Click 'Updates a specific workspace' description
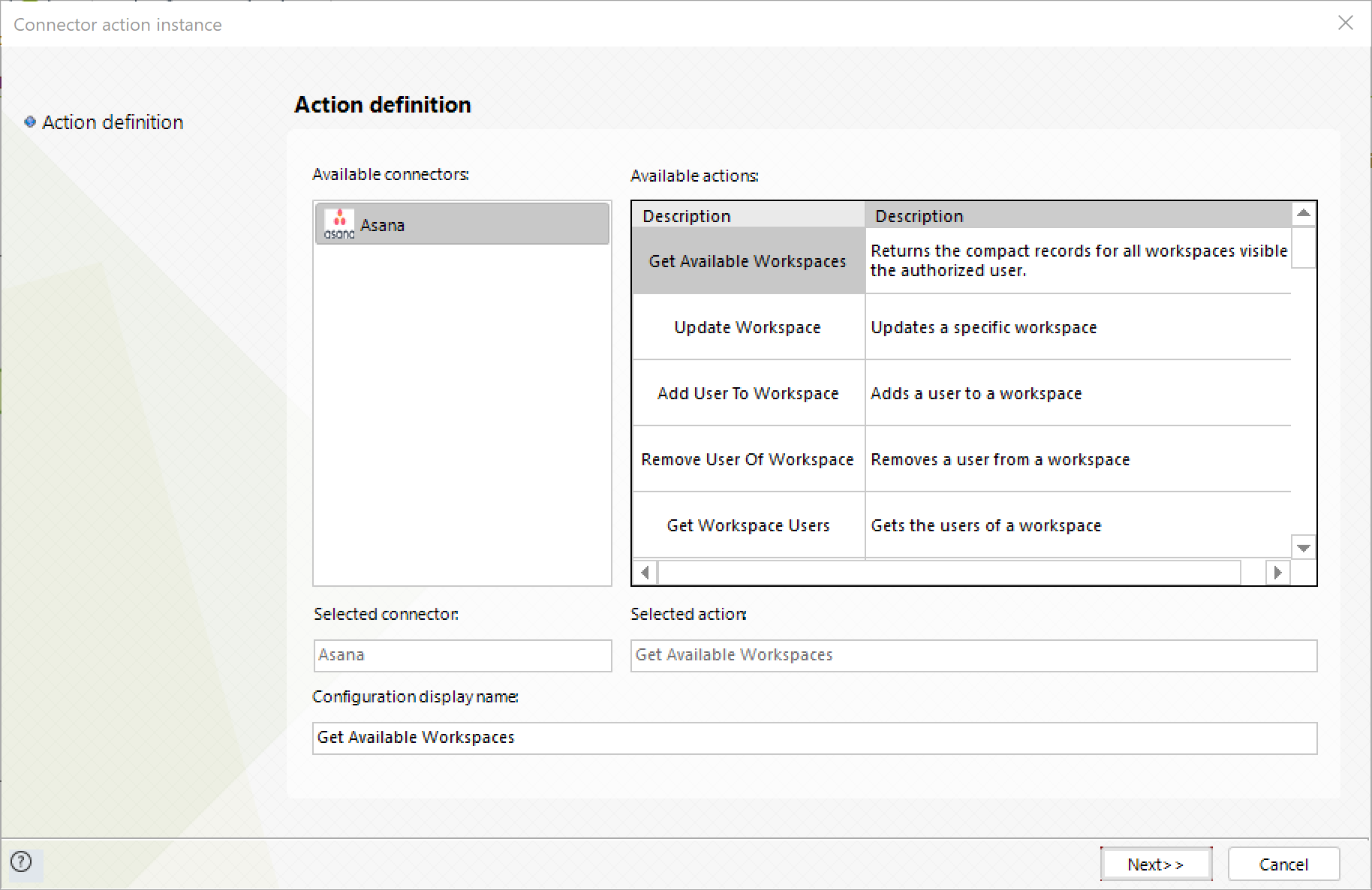The image size is (1372, 890). coord(1078,327)
